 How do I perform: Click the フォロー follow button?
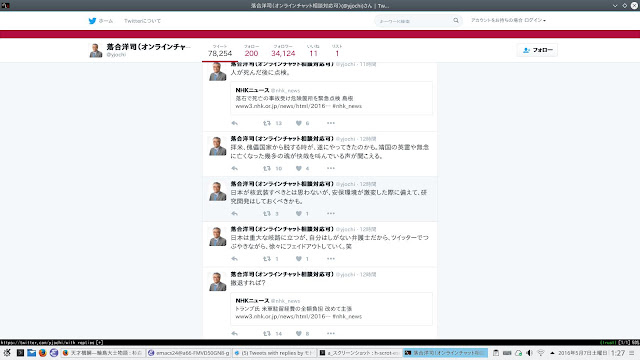pos(537,50)
